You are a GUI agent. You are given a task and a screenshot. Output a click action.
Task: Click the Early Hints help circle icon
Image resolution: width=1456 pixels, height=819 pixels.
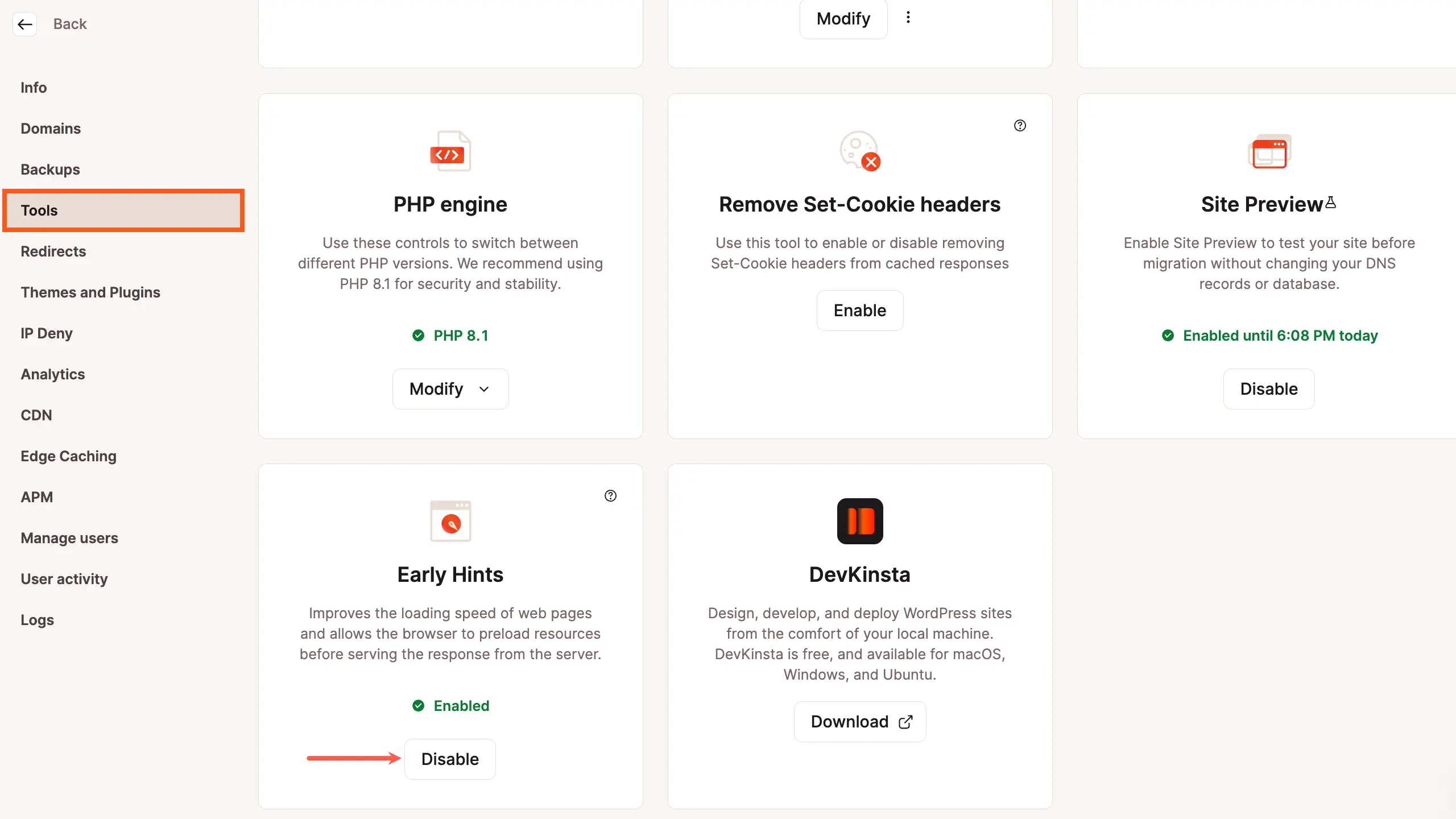(610, 495)
